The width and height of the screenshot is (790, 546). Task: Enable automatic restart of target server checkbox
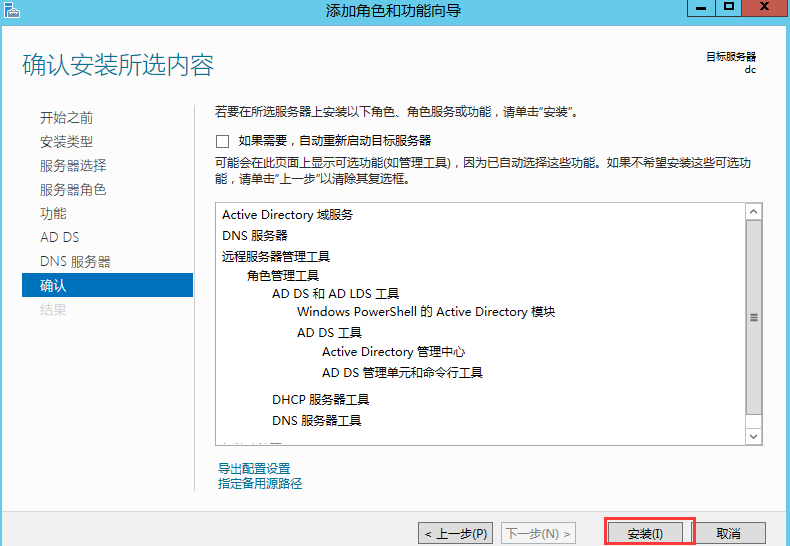click(222, 141)
